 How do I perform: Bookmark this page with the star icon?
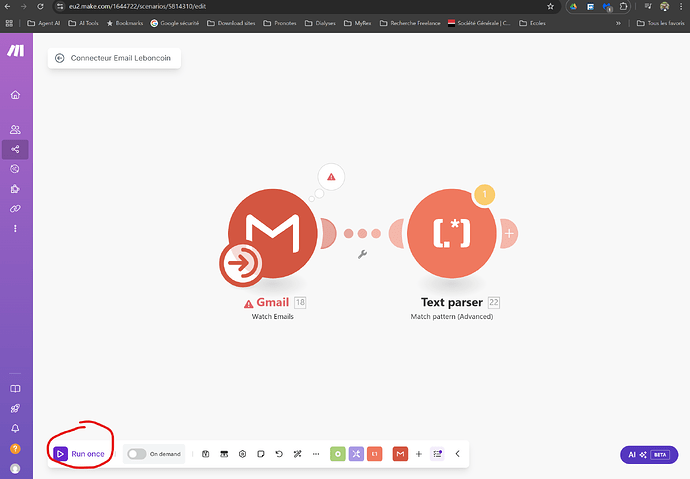pyautogui.click(x=550, y=6)
